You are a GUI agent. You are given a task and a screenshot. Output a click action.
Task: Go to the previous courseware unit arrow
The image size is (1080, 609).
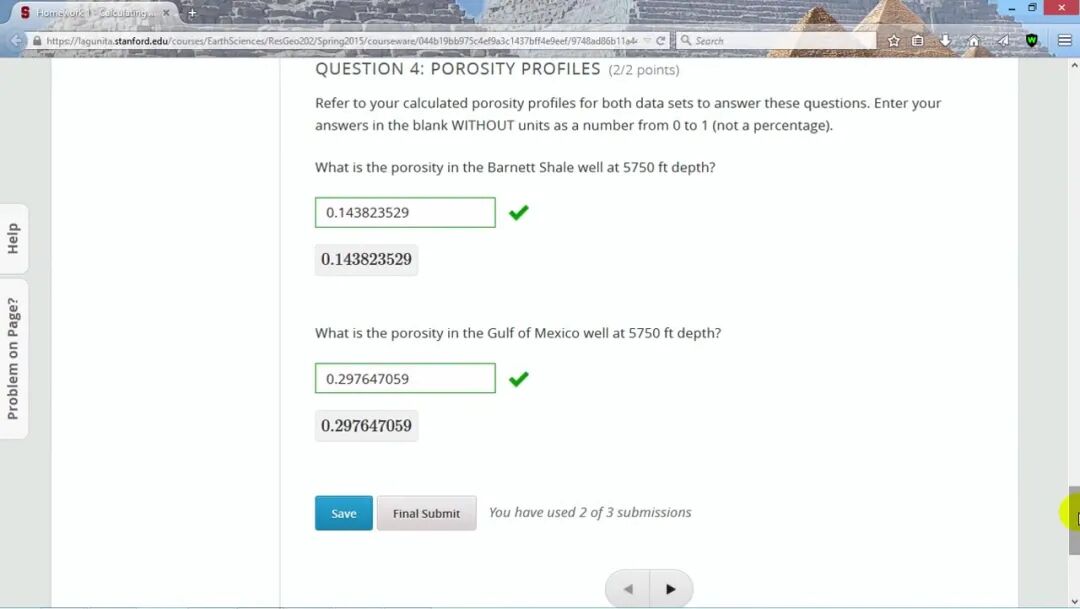tap(627, 589)
